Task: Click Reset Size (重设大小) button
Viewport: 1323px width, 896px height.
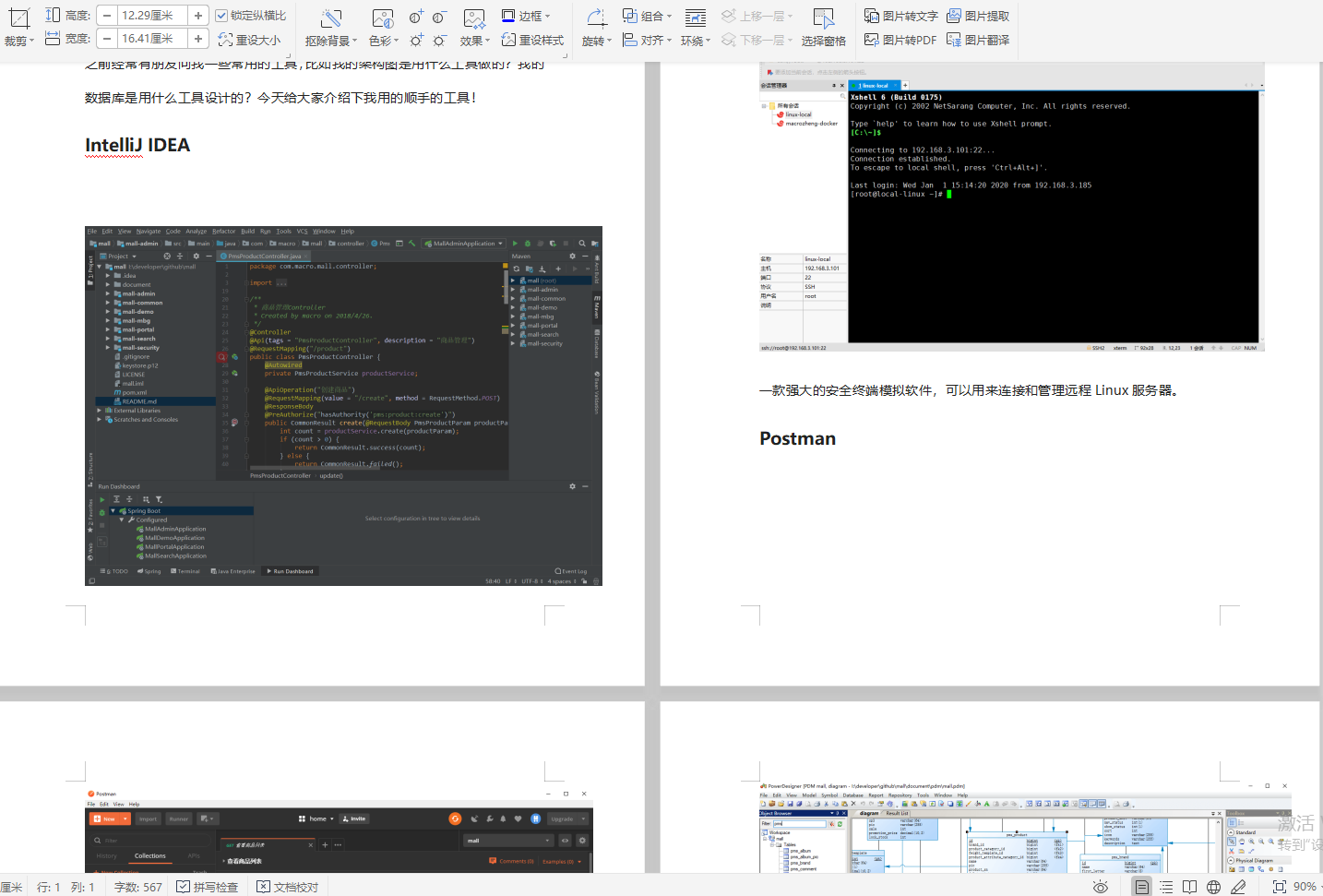Action: click(x=250, y=40)
